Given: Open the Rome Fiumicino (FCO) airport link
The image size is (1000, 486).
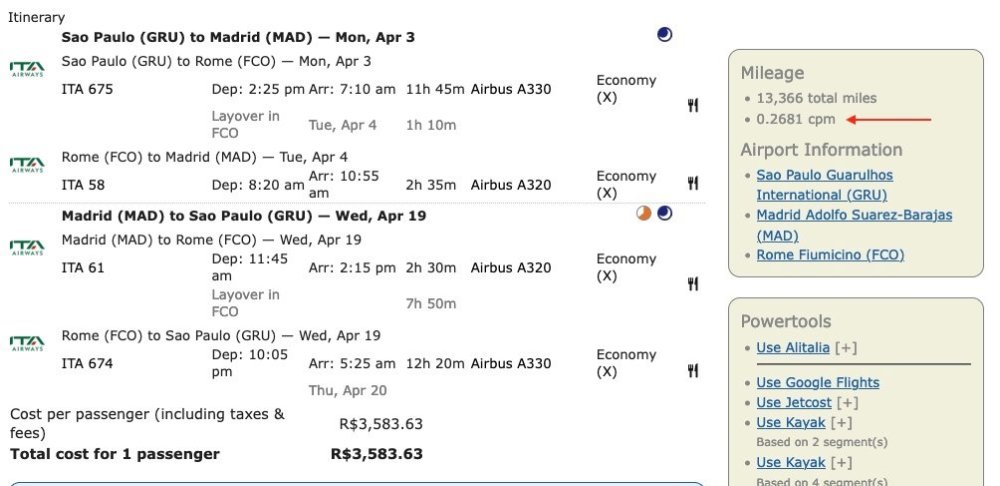Looking at the screenshot, I should tap(830, 255).
